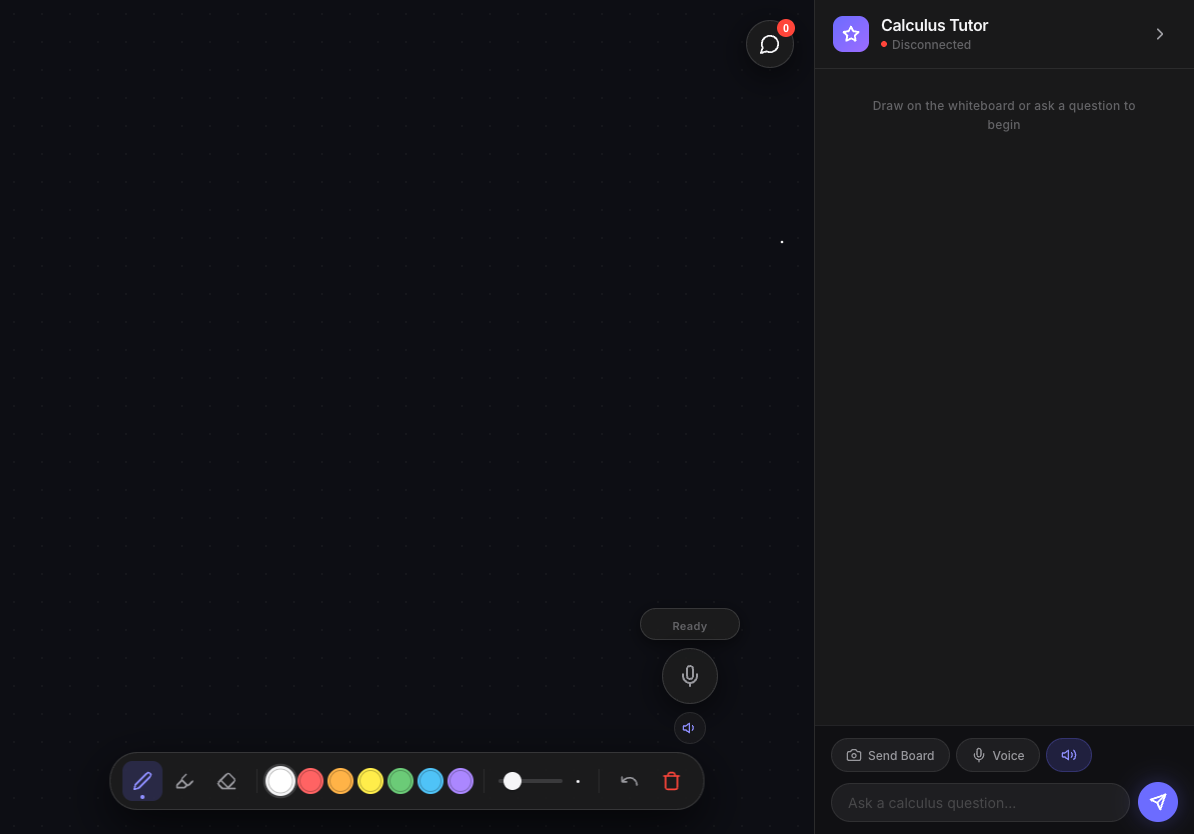This screenshot has width=1194, height=834.
Task: Send Board to the tutor
Action: click(x=890, y=755)
